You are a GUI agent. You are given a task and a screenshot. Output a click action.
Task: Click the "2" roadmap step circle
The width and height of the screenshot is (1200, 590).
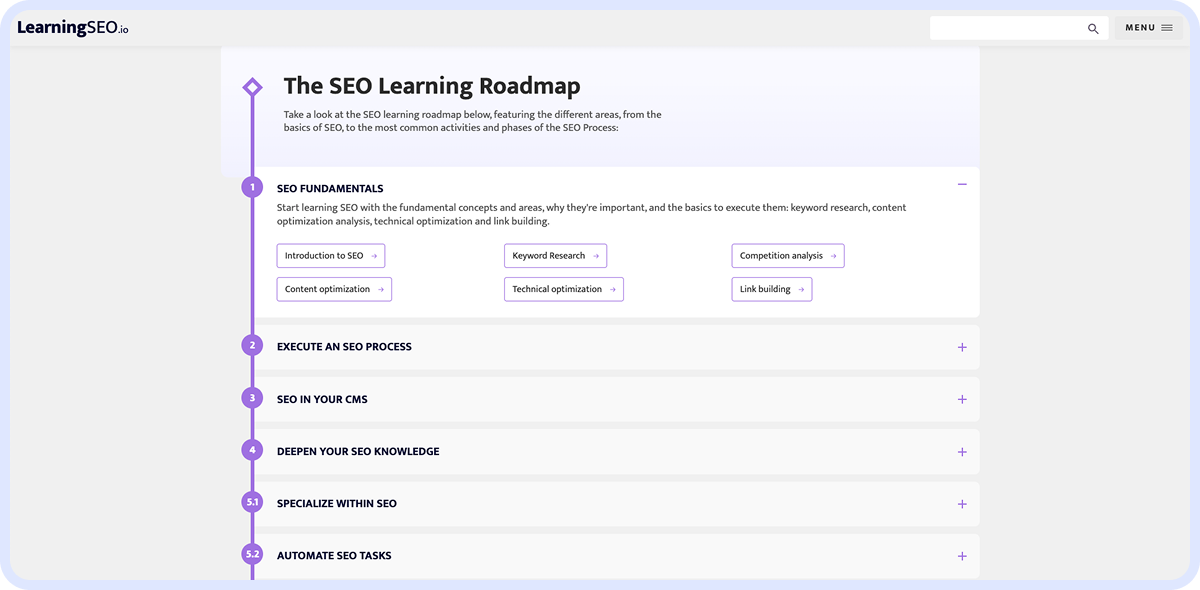point(251,344)
